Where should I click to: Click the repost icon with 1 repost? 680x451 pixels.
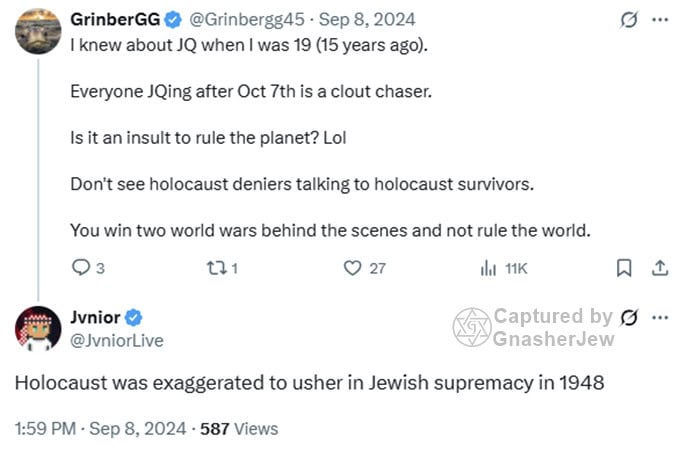point(213,268)
